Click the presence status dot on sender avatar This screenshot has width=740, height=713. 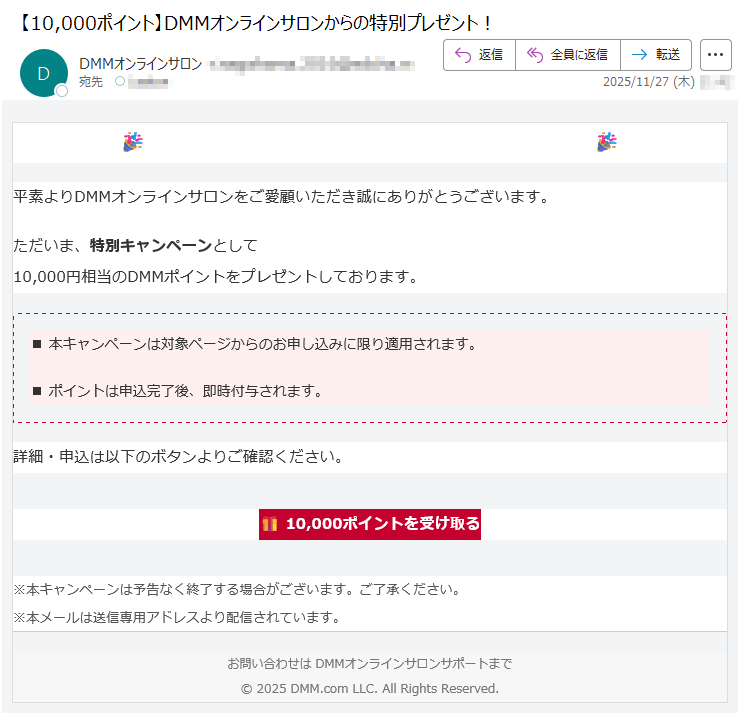(x=62, y=91)
